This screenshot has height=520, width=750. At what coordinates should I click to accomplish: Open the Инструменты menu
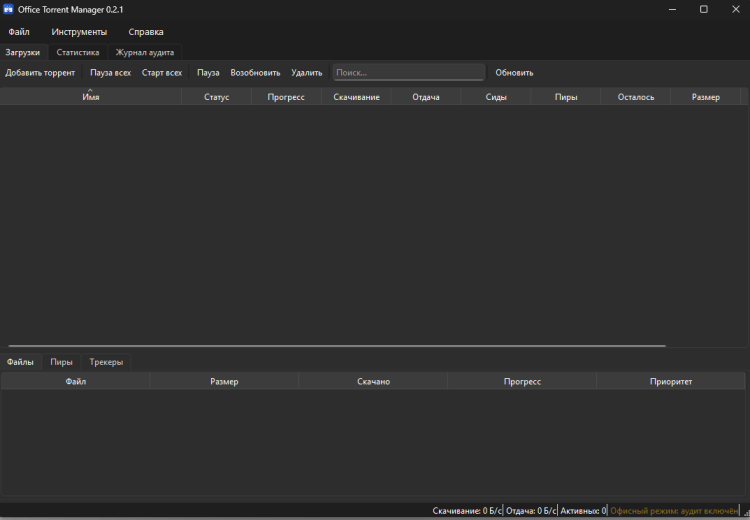[x=79, y=32]
